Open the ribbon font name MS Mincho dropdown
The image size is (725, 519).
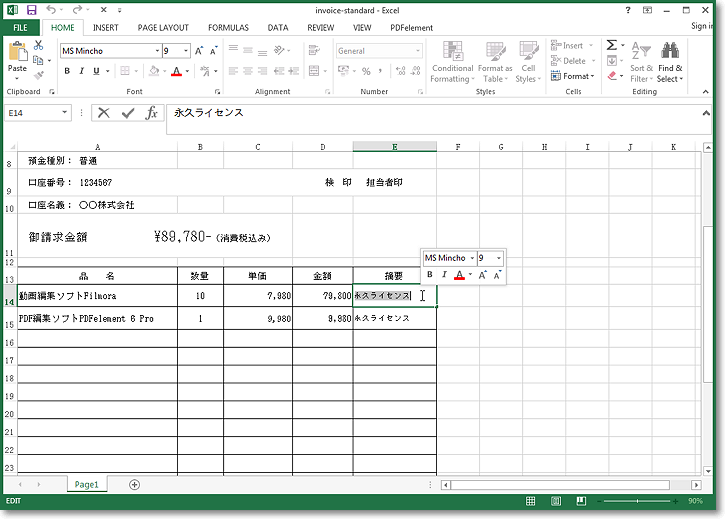click(157, 50)
